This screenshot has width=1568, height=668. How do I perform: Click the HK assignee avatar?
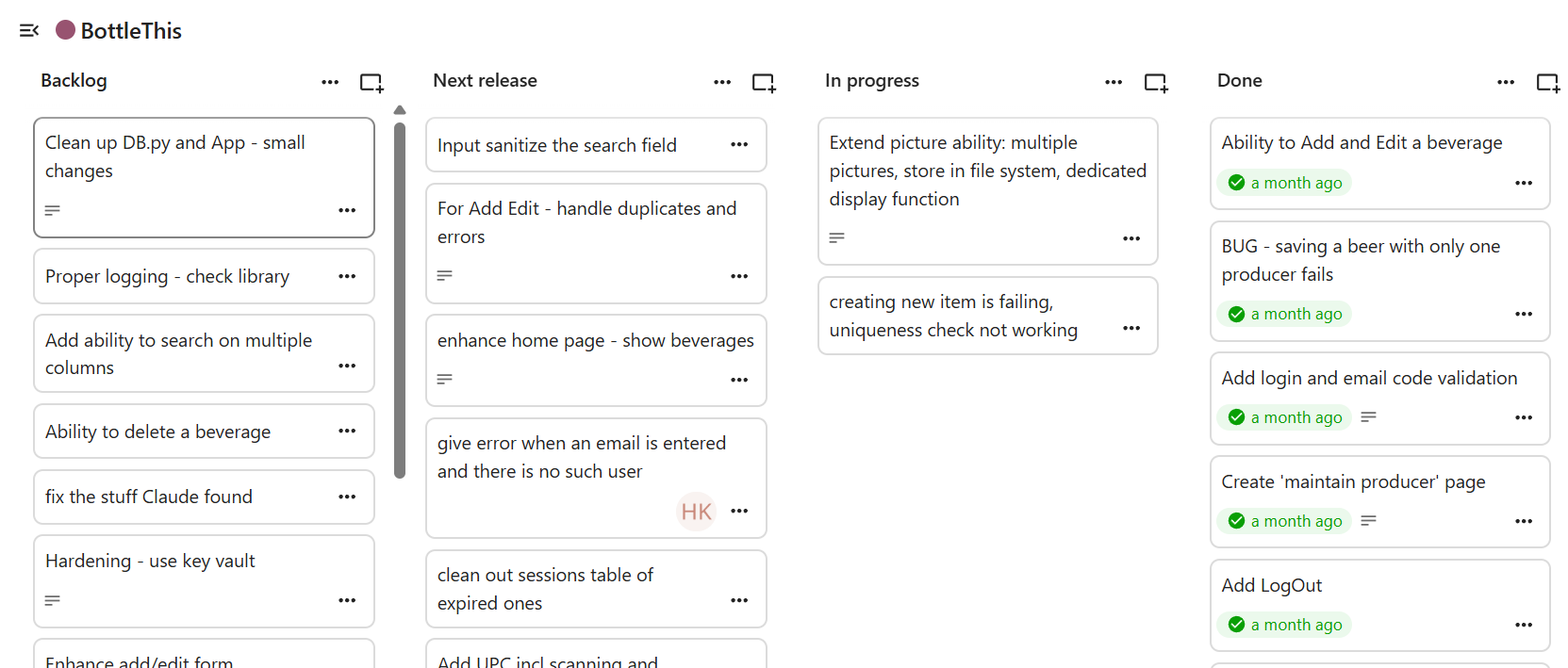696,512
